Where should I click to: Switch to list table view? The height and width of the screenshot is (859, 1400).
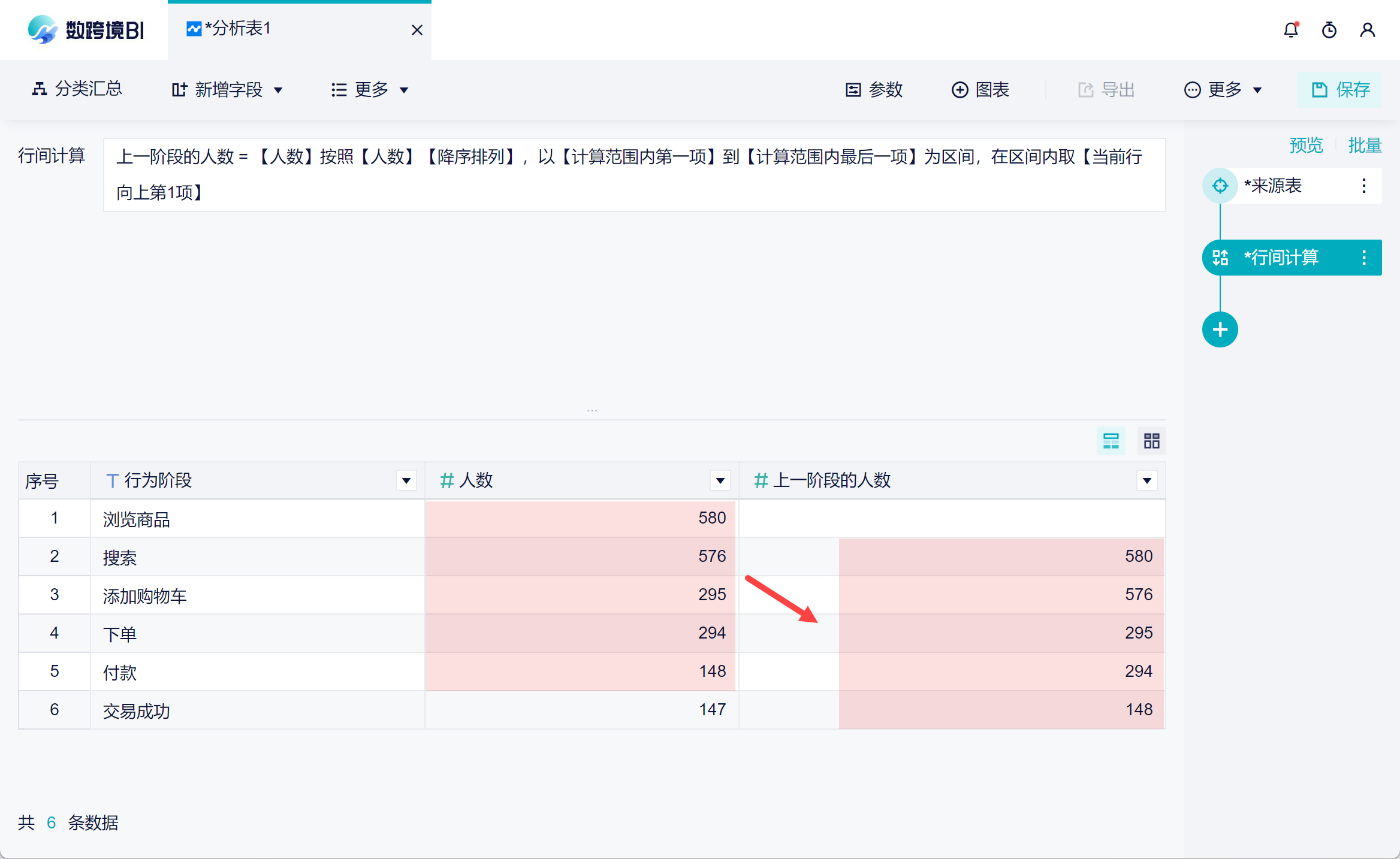pyautogui.click(x=1111, y=441)
